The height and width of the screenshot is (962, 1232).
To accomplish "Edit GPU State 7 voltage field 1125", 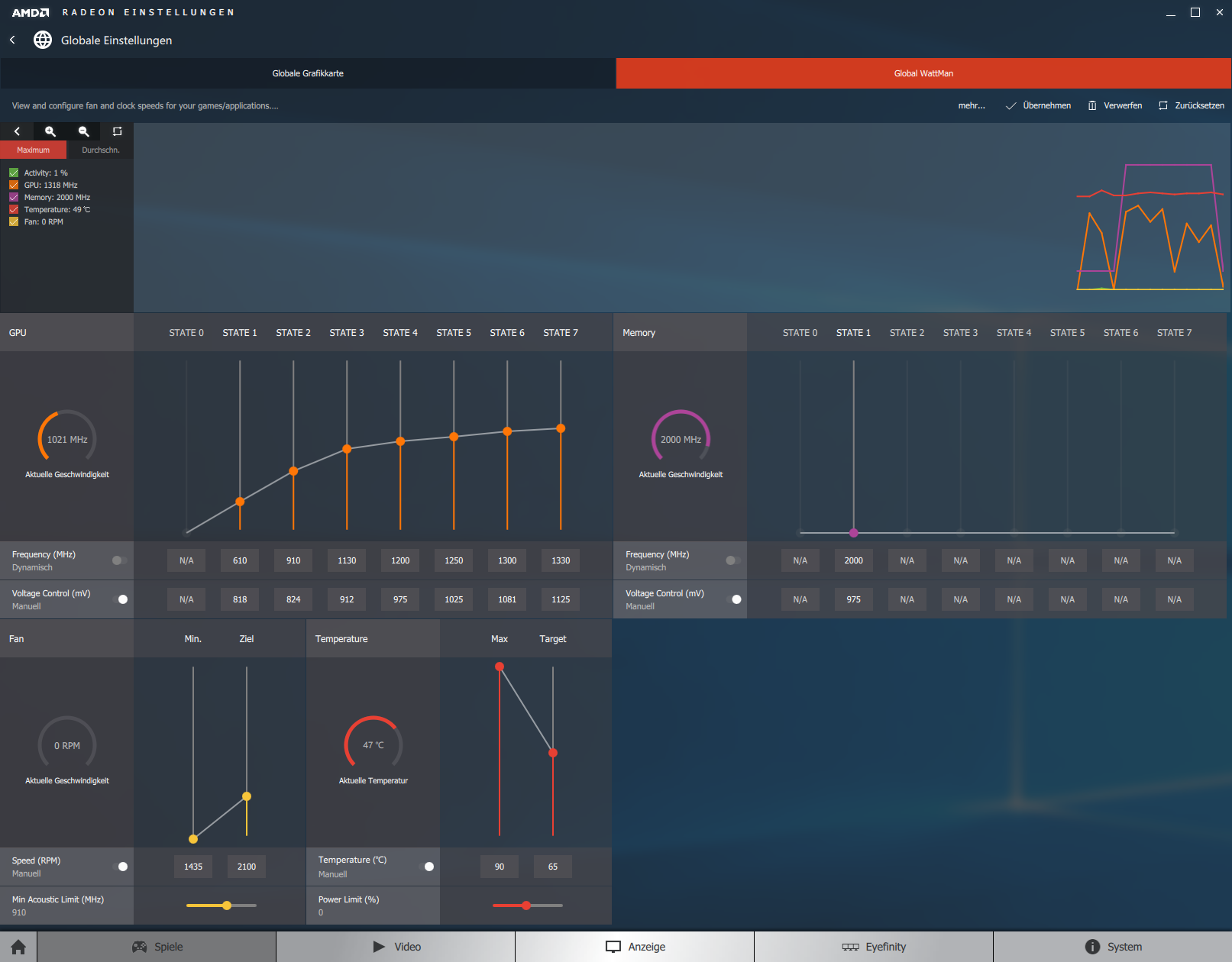I will click(561, 599).
